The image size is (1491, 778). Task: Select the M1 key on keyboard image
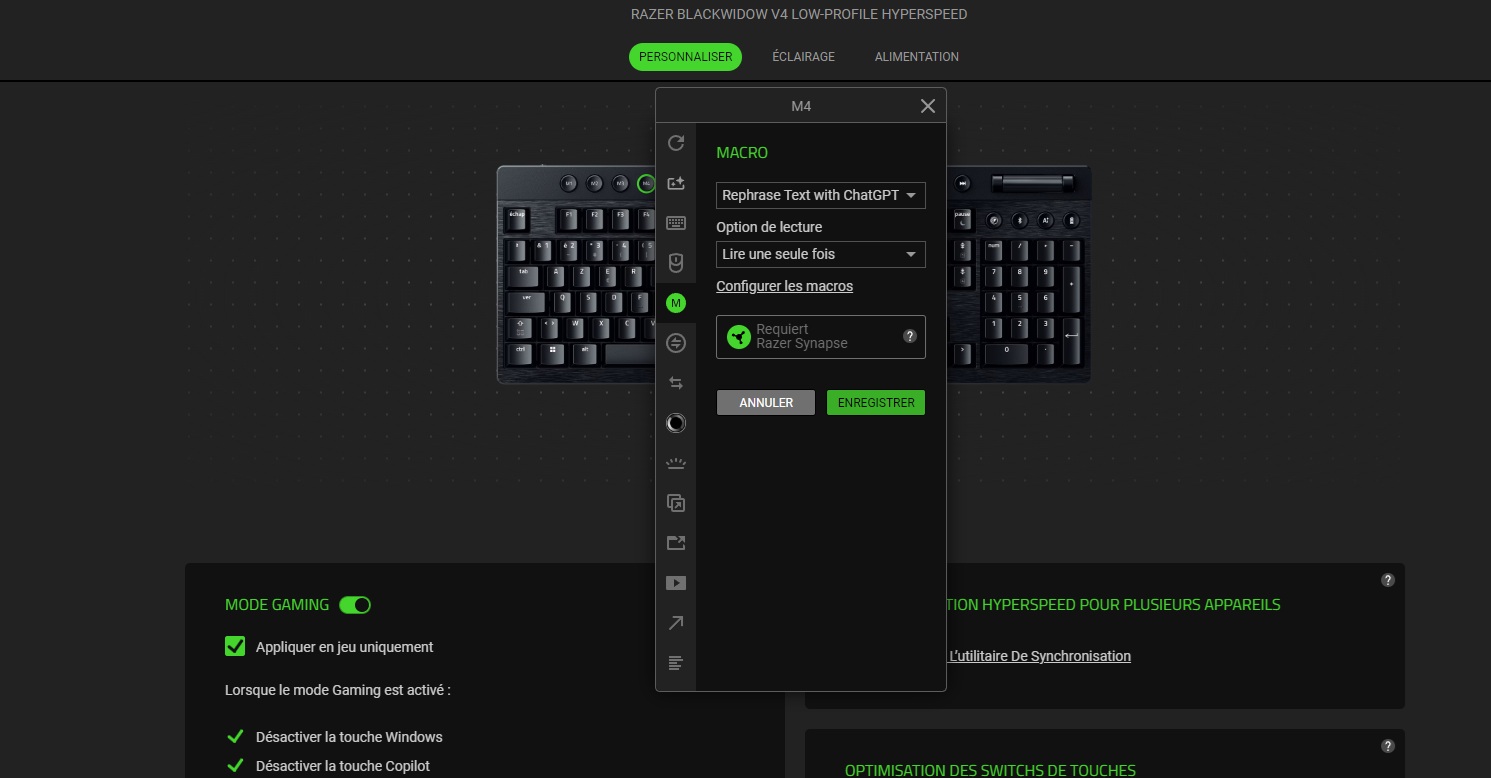(x=569, y=183)
